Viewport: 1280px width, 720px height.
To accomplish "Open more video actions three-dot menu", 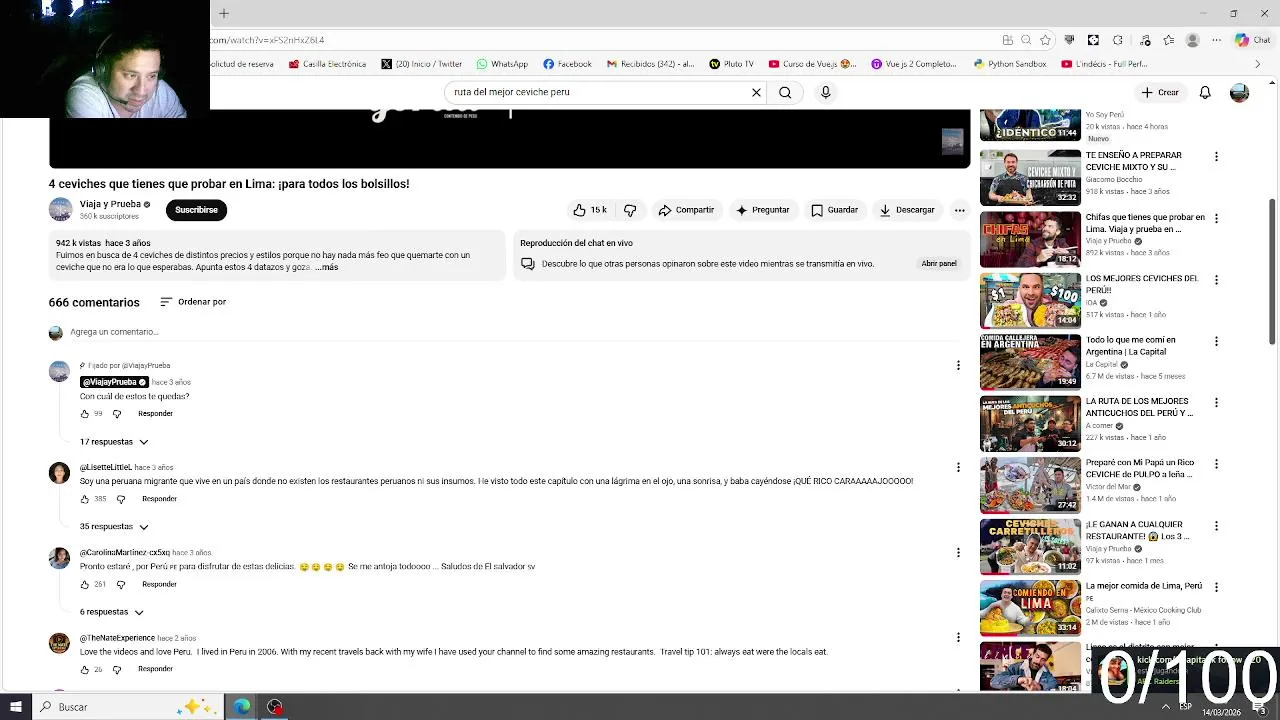I will coord(959,210).
